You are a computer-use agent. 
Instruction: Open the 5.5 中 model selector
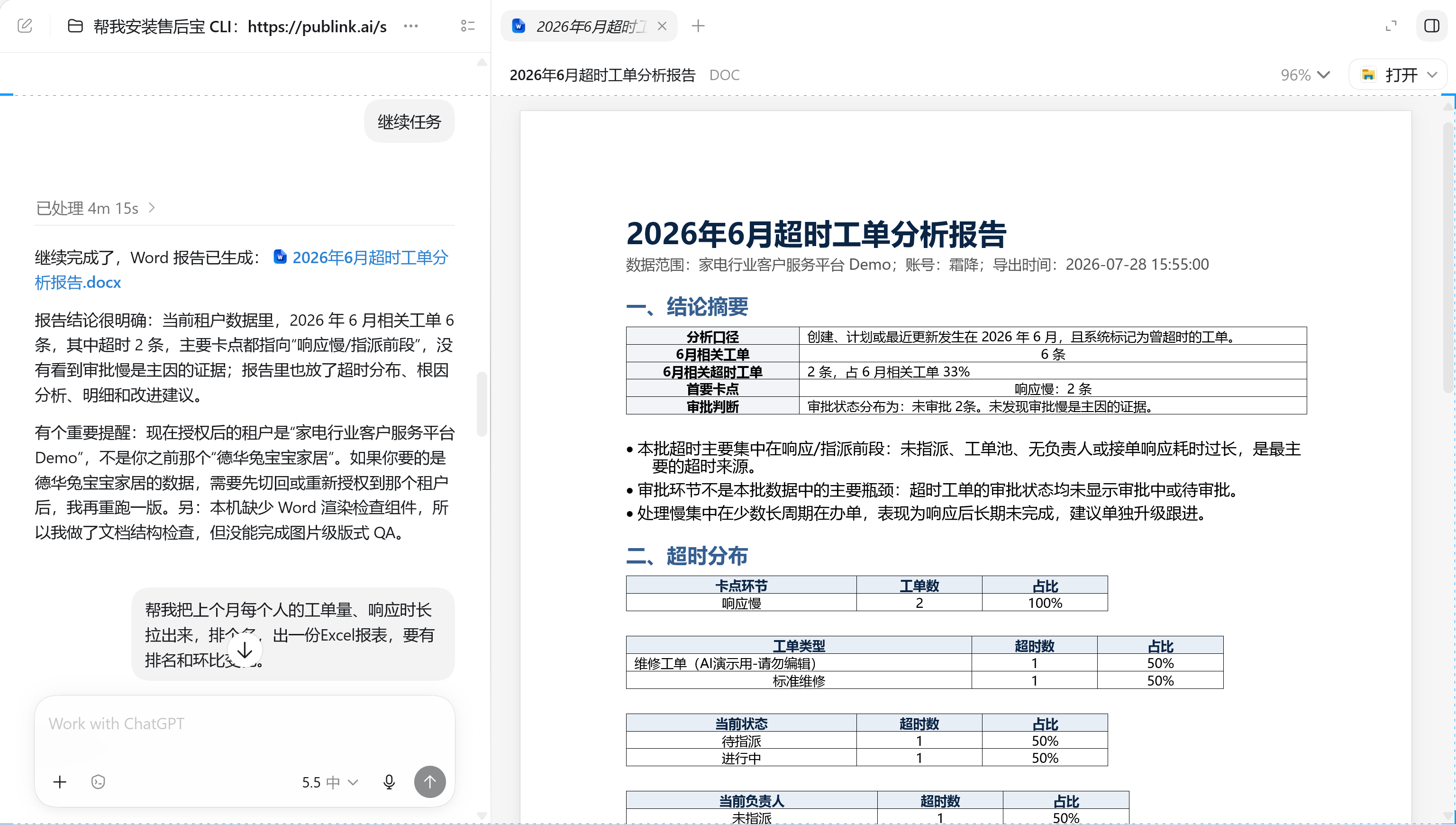click(330, 782)
